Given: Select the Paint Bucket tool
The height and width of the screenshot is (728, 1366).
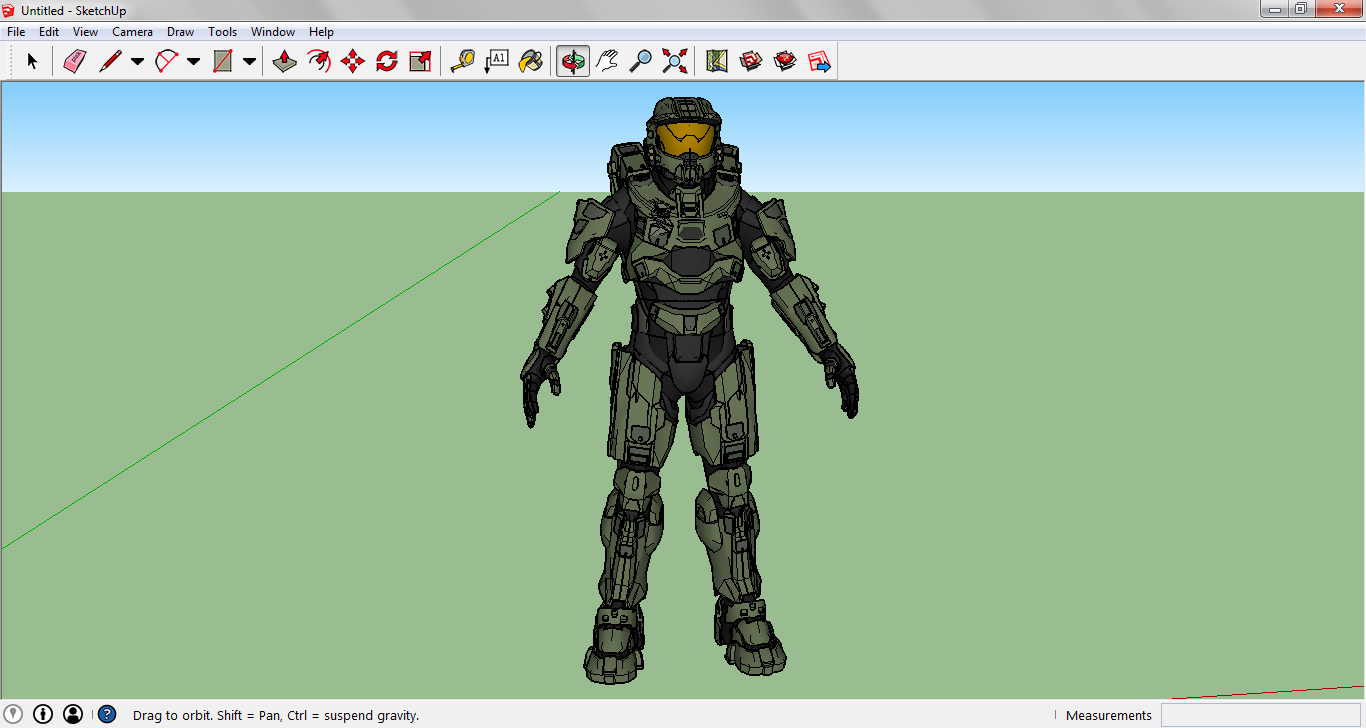Looking at the screenshot, I should 530,62.
